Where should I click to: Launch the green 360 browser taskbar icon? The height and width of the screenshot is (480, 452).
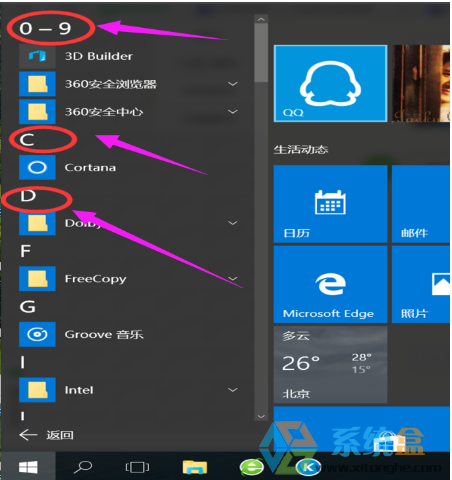tap(252, 467)
